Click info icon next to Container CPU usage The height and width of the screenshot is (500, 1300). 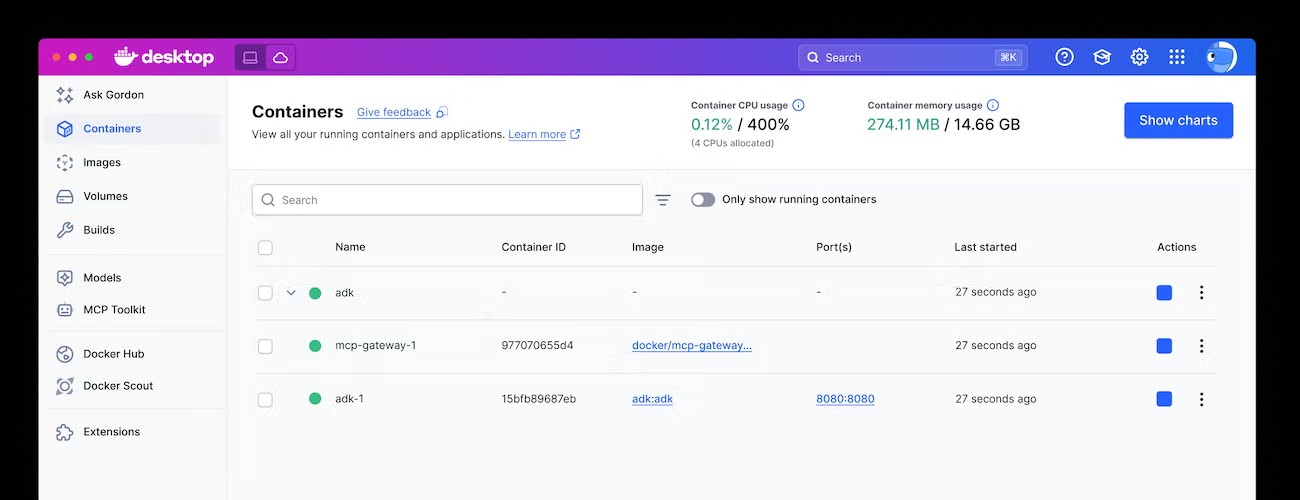coord(798,105)
